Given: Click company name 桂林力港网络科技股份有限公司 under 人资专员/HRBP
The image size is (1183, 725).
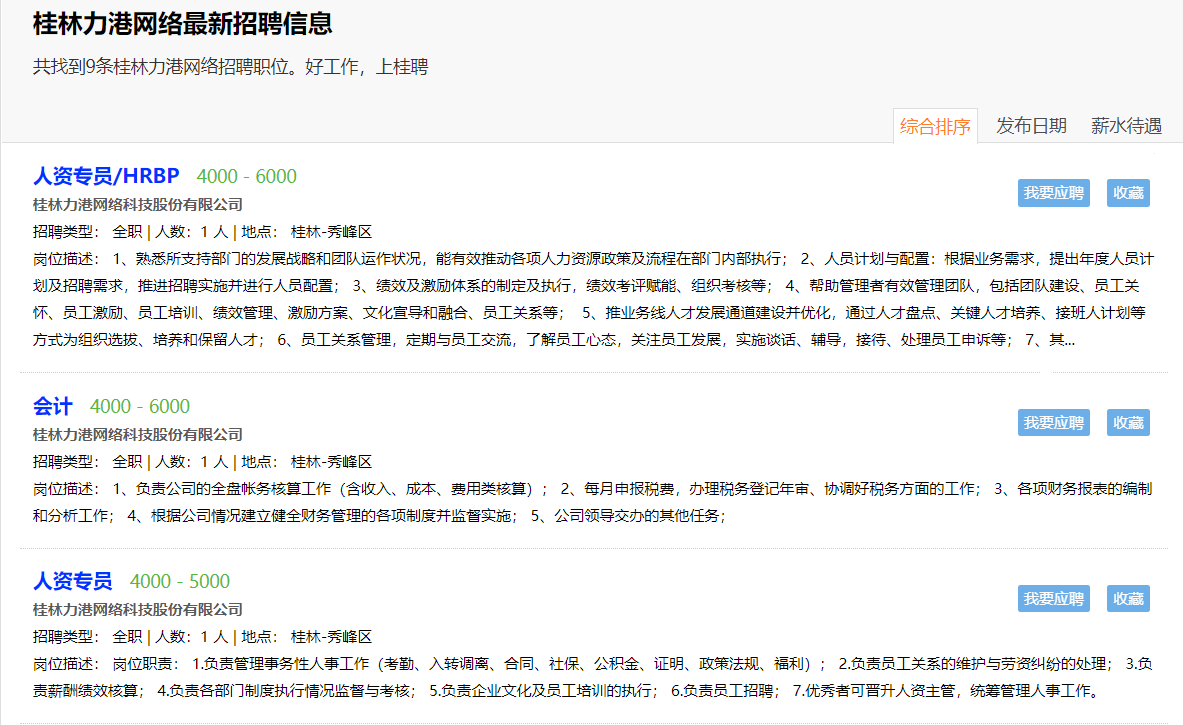Looking at the screenshot, I should (x=138, y=204).
